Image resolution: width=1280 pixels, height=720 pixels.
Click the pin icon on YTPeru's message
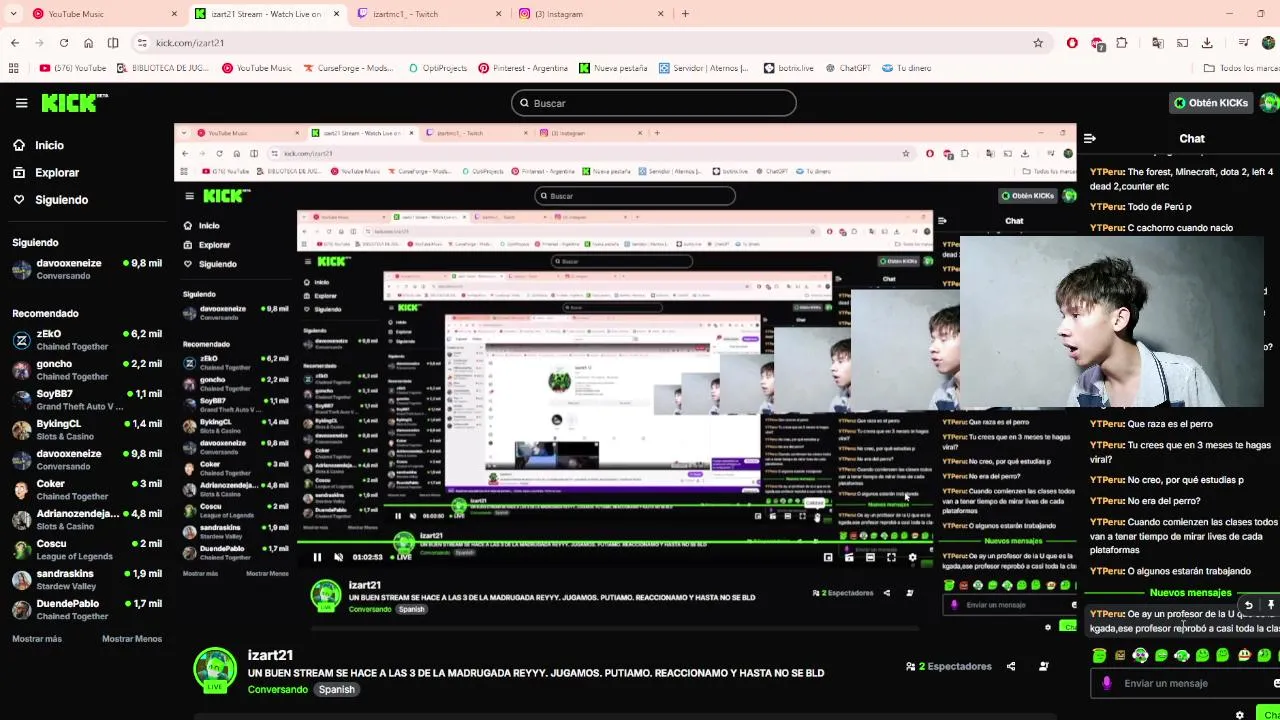click(1271, 605)
